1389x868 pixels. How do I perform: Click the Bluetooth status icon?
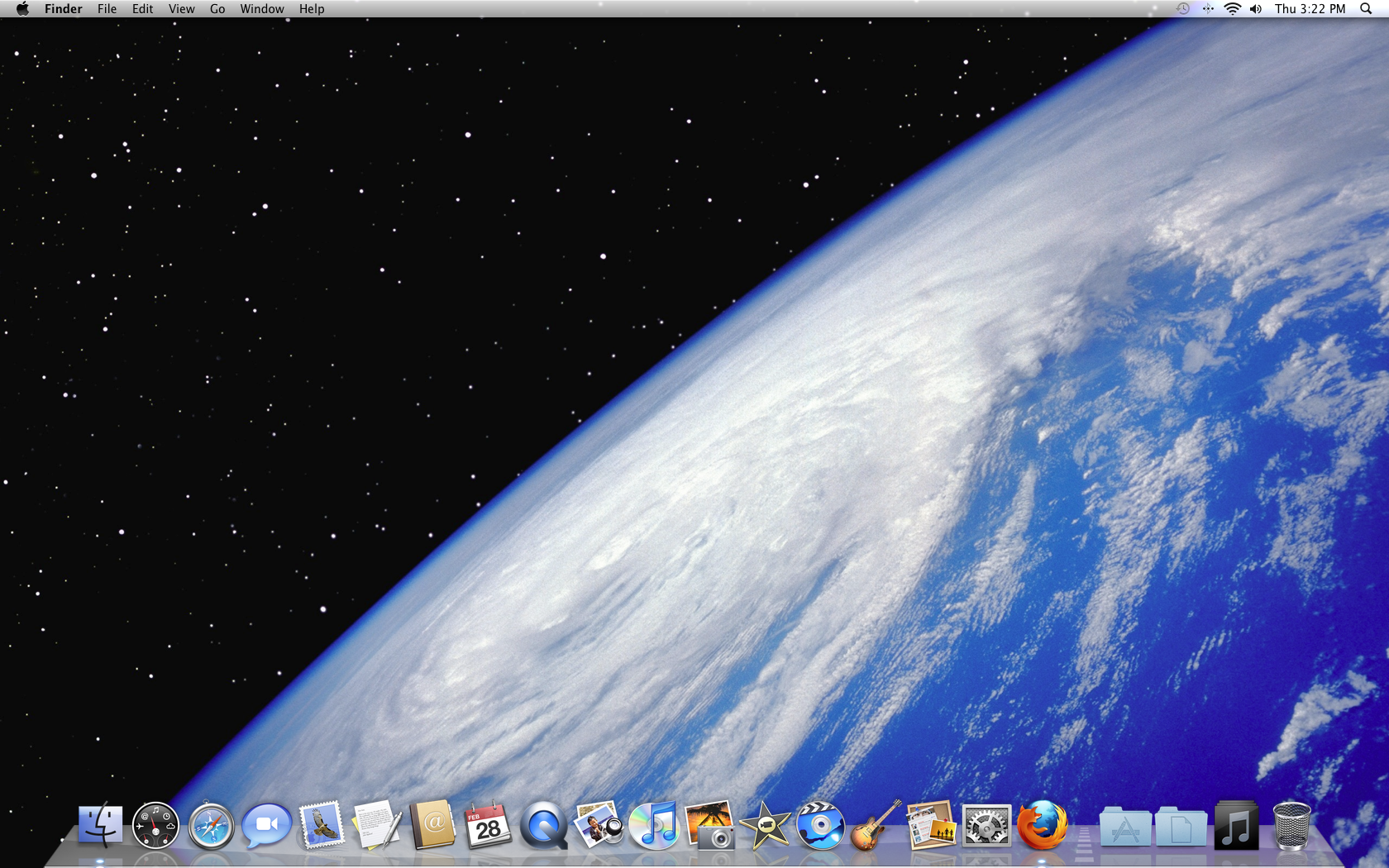click(1208, 8)
